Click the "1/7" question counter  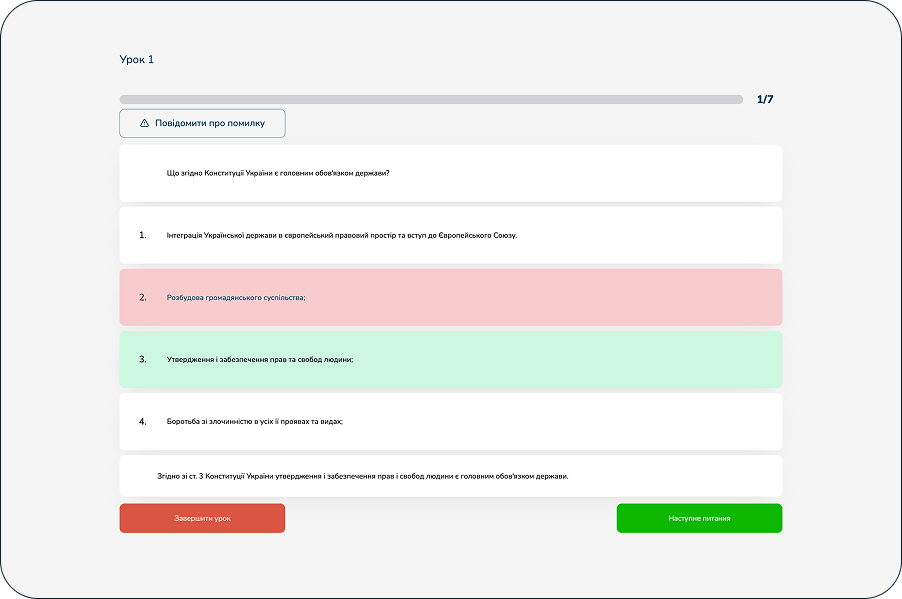click(x=764, y=100)
